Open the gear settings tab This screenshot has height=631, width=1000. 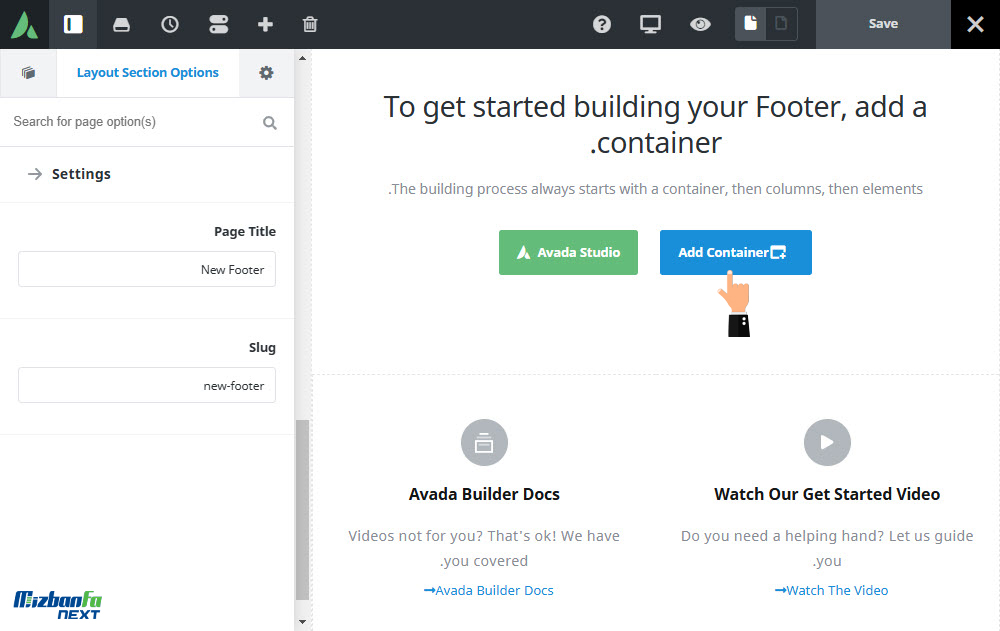(x=266, y=73)
